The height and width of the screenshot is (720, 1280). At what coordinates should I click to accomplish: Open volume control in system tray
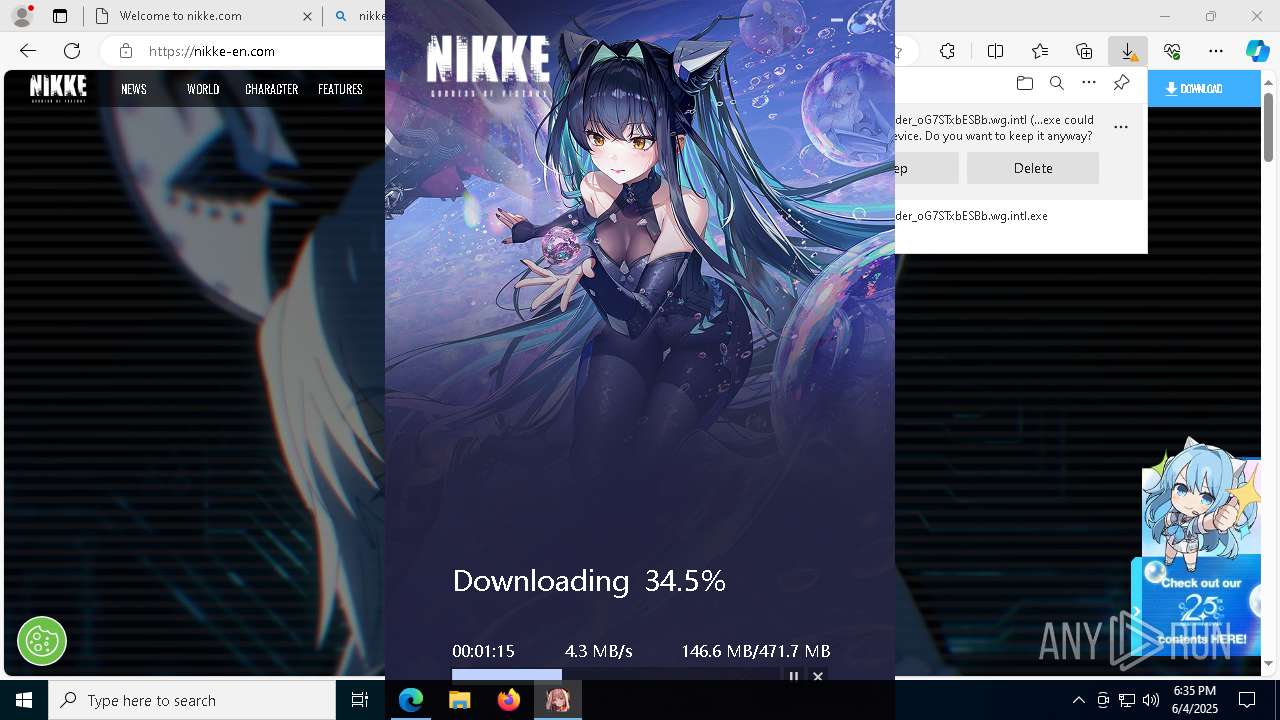[1151, 700]
